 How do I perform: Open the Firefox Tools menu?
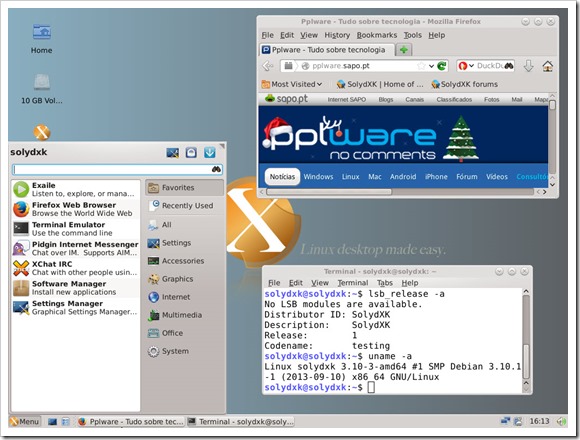pos(412,35)
